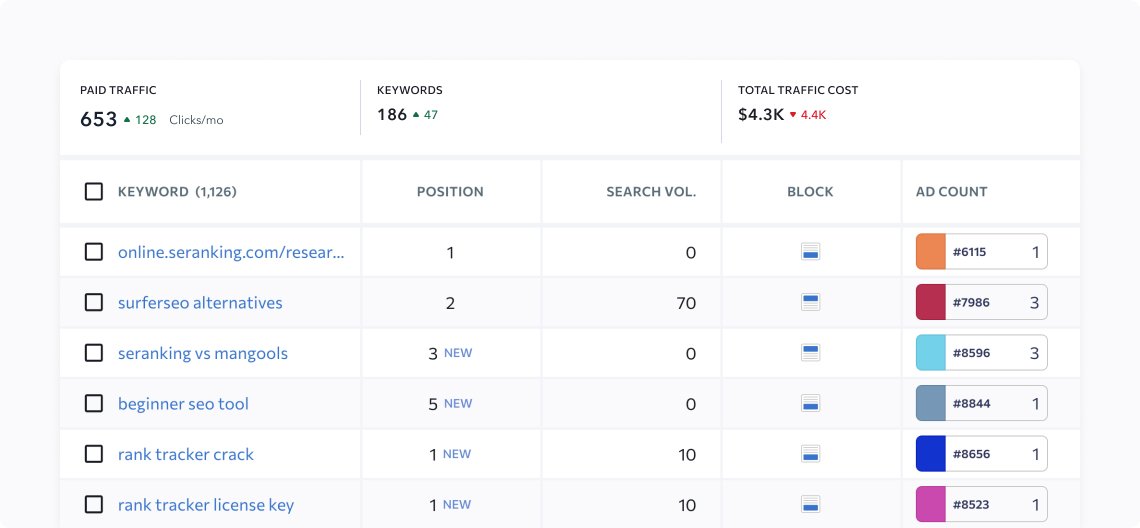
Task: Click NEW badge in rank tracker crack row
Action: click(457, 454)
